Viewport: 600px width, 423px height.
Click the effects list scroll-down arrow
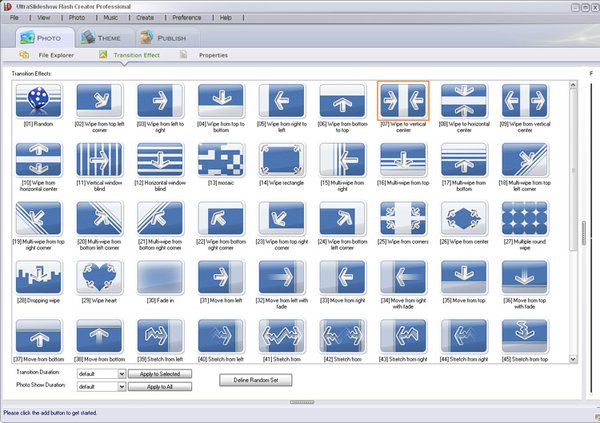pyautogui.click(x=573, y=359)
